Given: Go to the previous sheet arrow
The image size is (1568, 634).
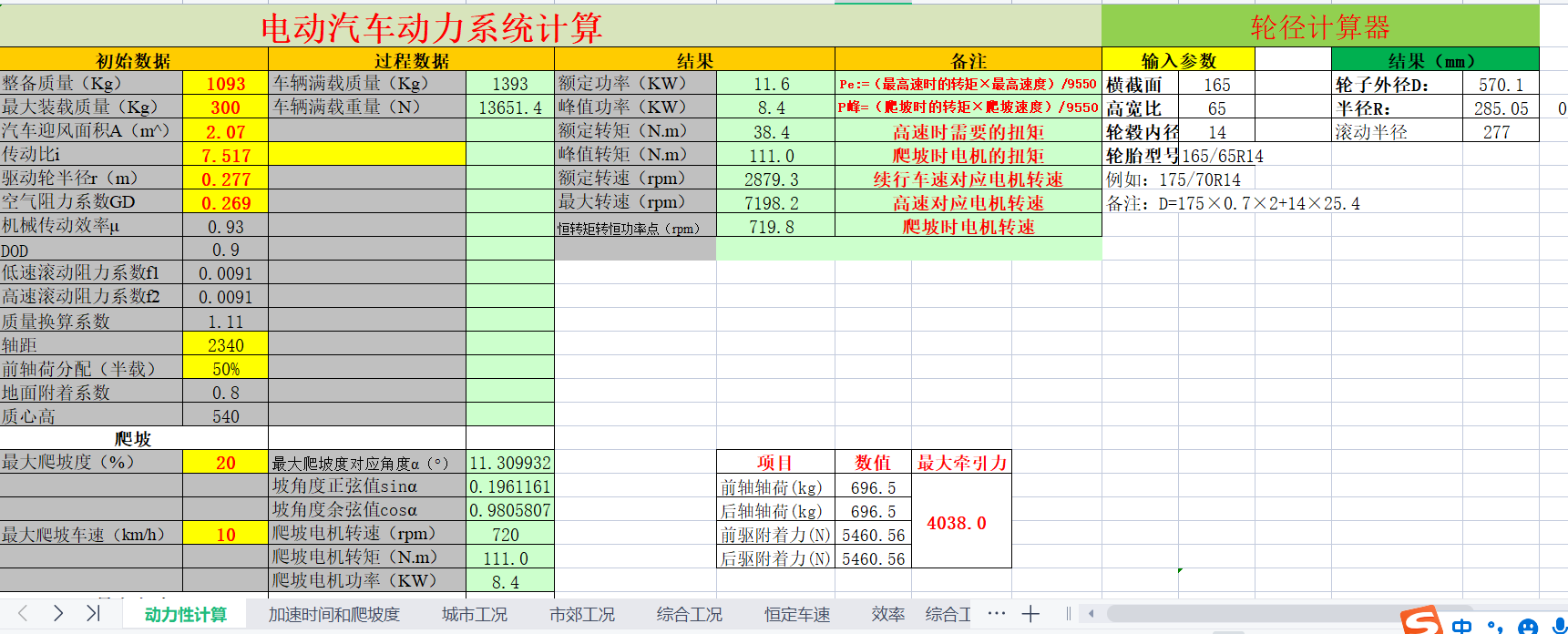Looking at the screenshot, I should 24,613.
